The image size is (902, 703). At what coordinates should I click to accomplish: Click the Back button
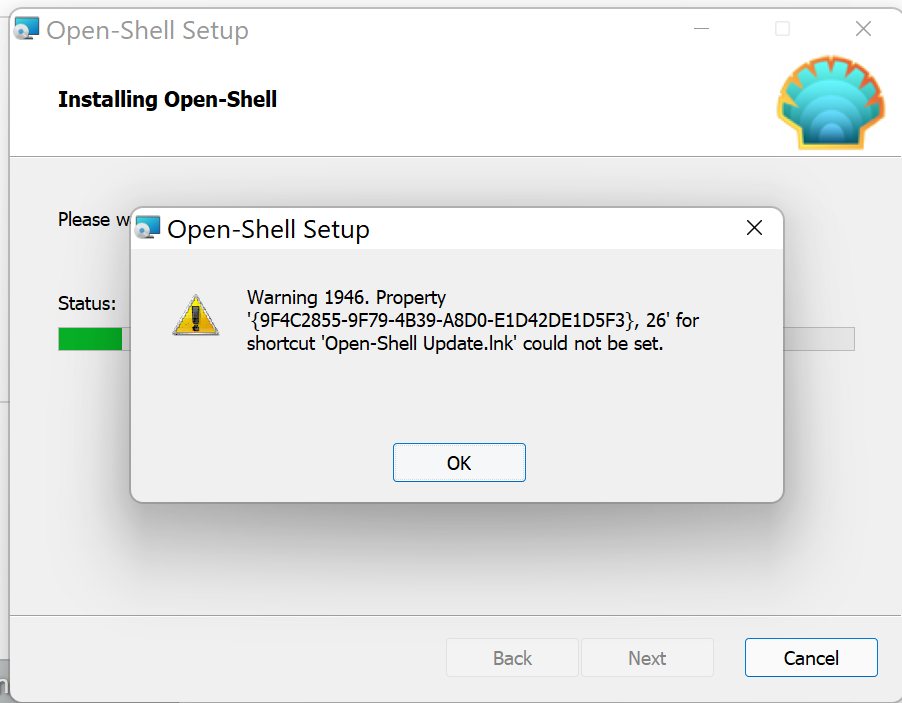[x=512, y=657]
